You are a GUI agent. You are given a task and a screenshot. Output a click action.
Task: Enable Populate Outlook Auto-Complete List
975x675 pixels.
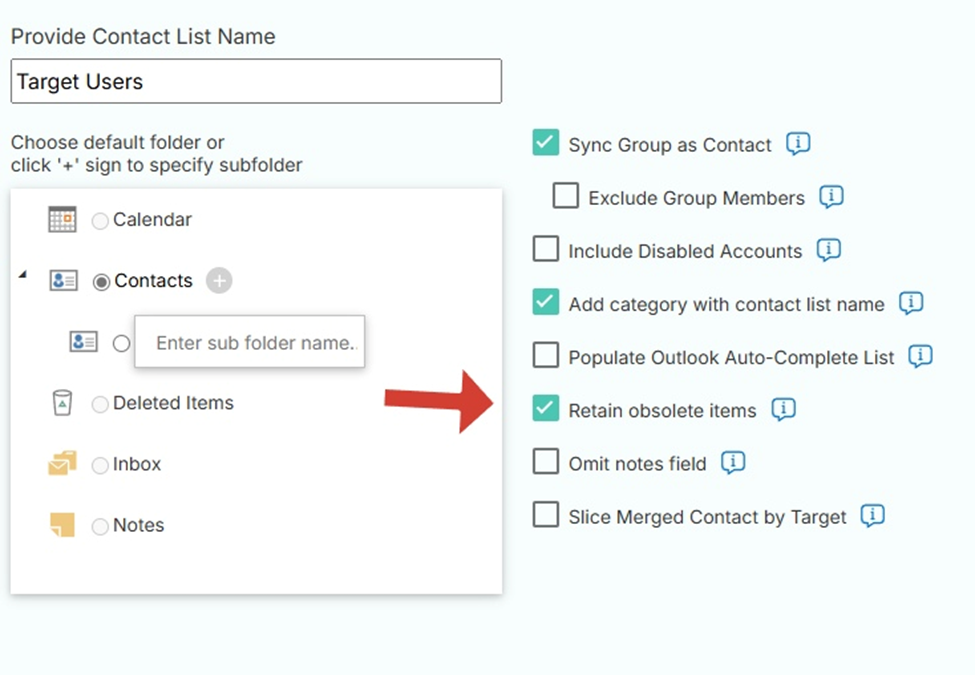point(545,355)
